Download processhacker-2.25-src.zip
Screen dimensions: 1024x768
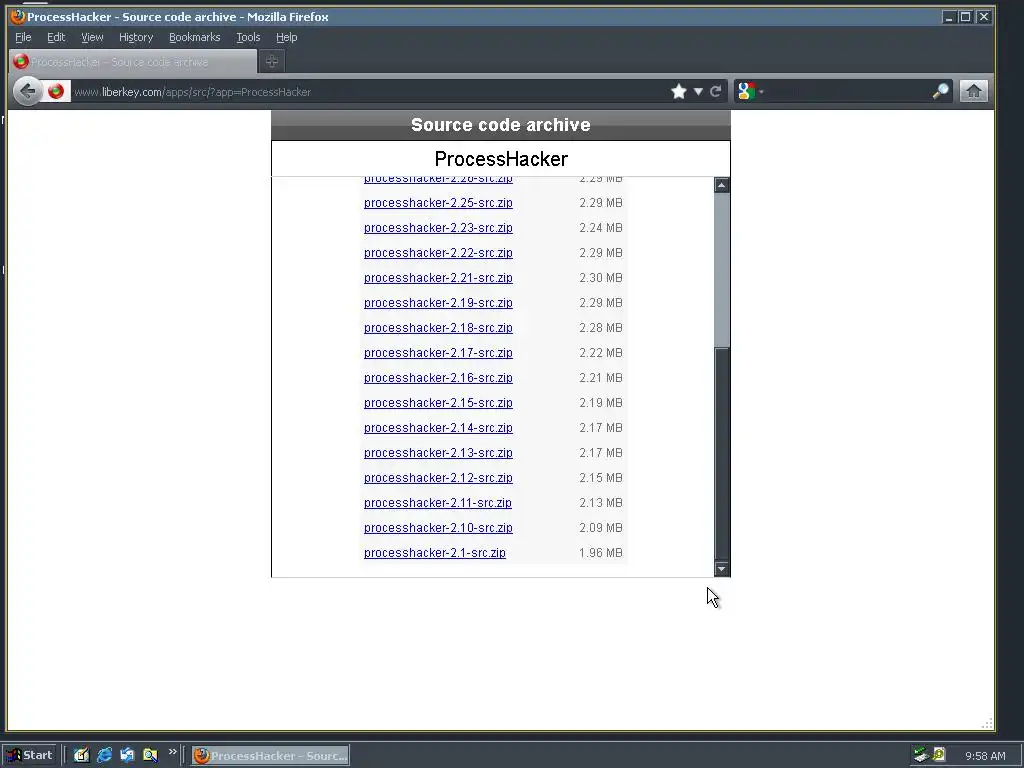pyautogui.click(x=438, y=203)
